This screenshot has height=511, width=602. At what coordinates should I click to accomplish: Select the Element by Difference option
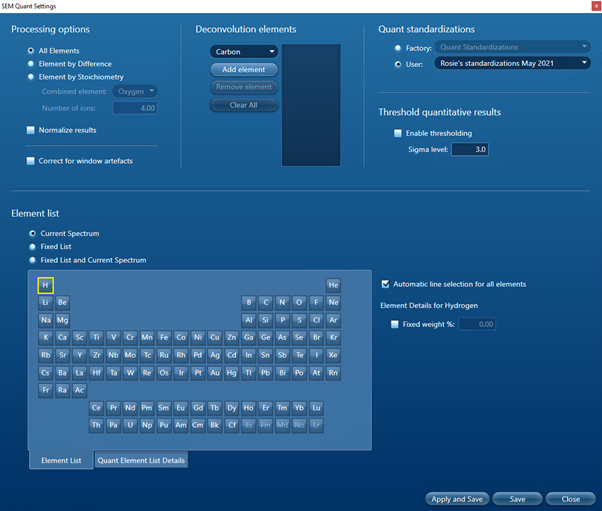[x=31, y=63]
